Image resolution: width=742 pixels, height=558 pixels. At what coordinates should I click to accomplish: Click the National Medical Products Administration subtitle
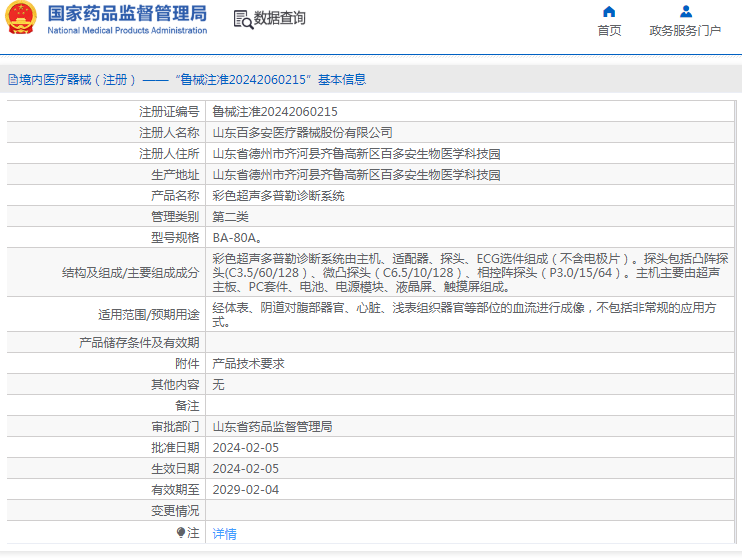pos(127,30)
